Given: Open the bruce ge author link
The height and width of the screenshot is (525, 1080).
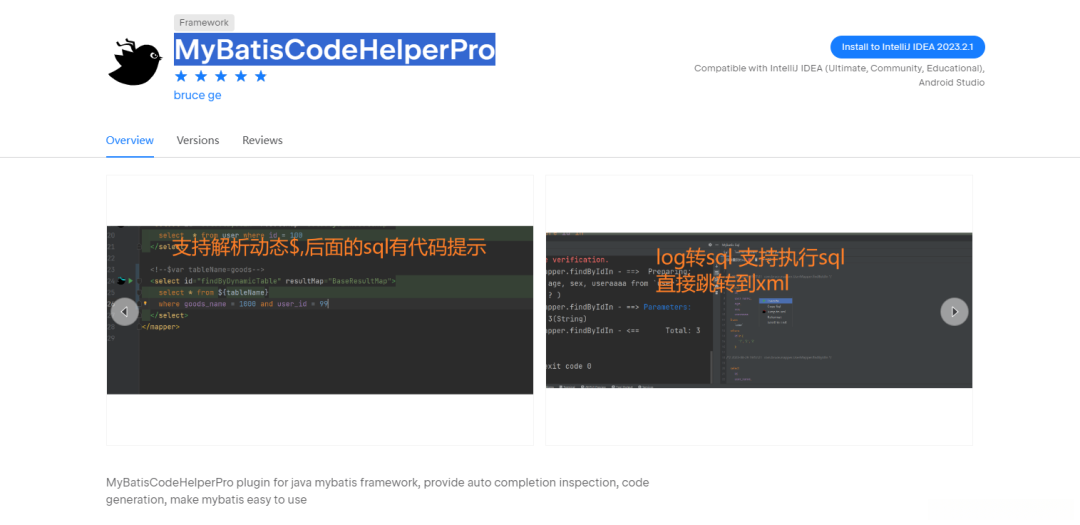Looking at the screenshot, I should point(198,95).
